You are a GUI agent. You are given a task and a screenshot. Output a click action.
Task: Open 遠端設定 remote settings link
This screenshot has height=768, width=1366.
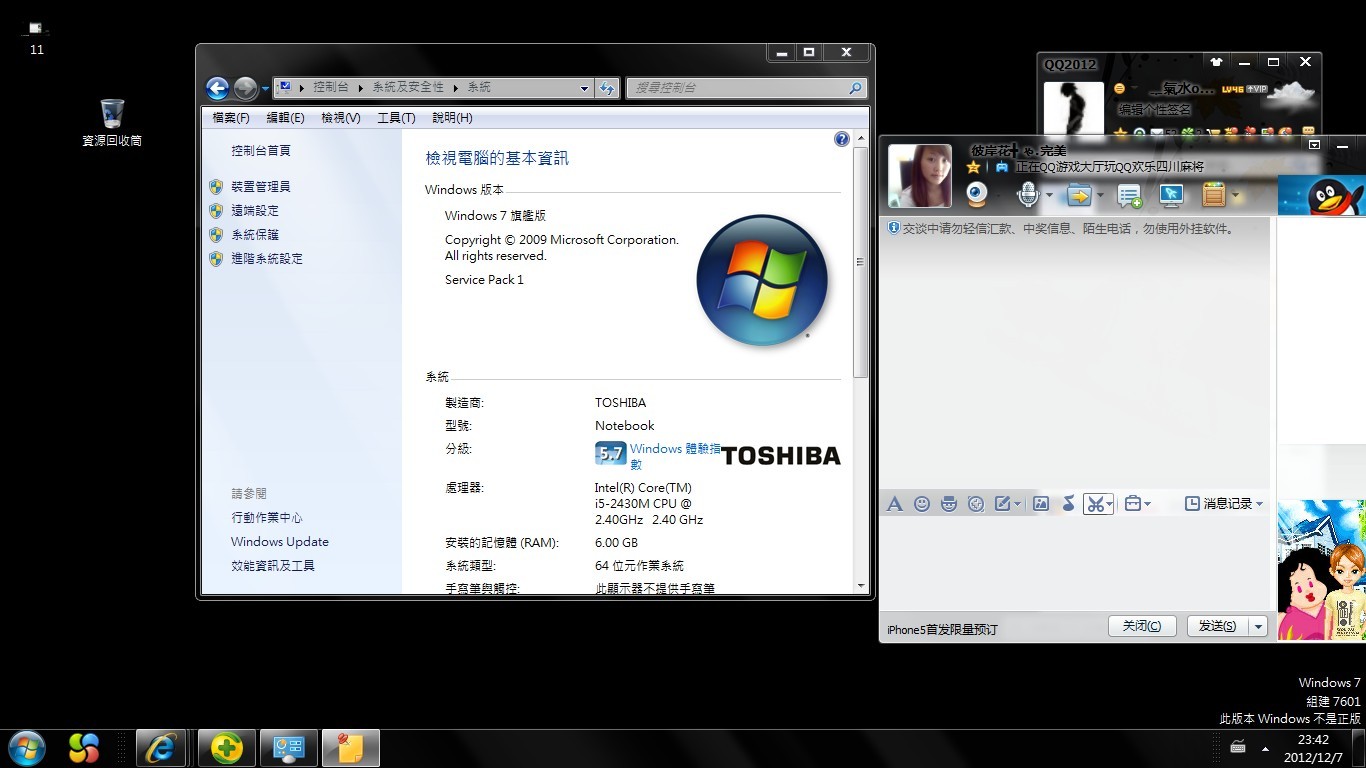(x=255, y=210)
